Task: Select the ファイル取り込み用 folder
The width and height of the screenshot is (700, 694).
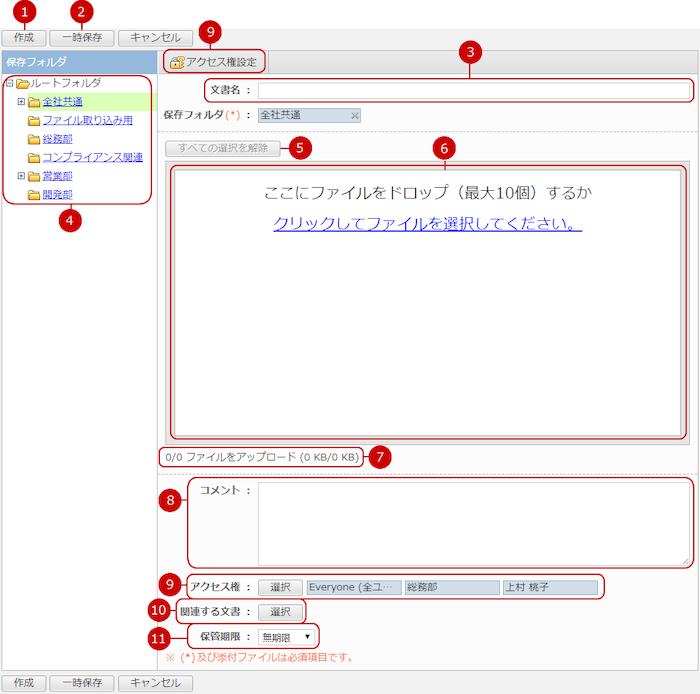Action: click(87, 120)
